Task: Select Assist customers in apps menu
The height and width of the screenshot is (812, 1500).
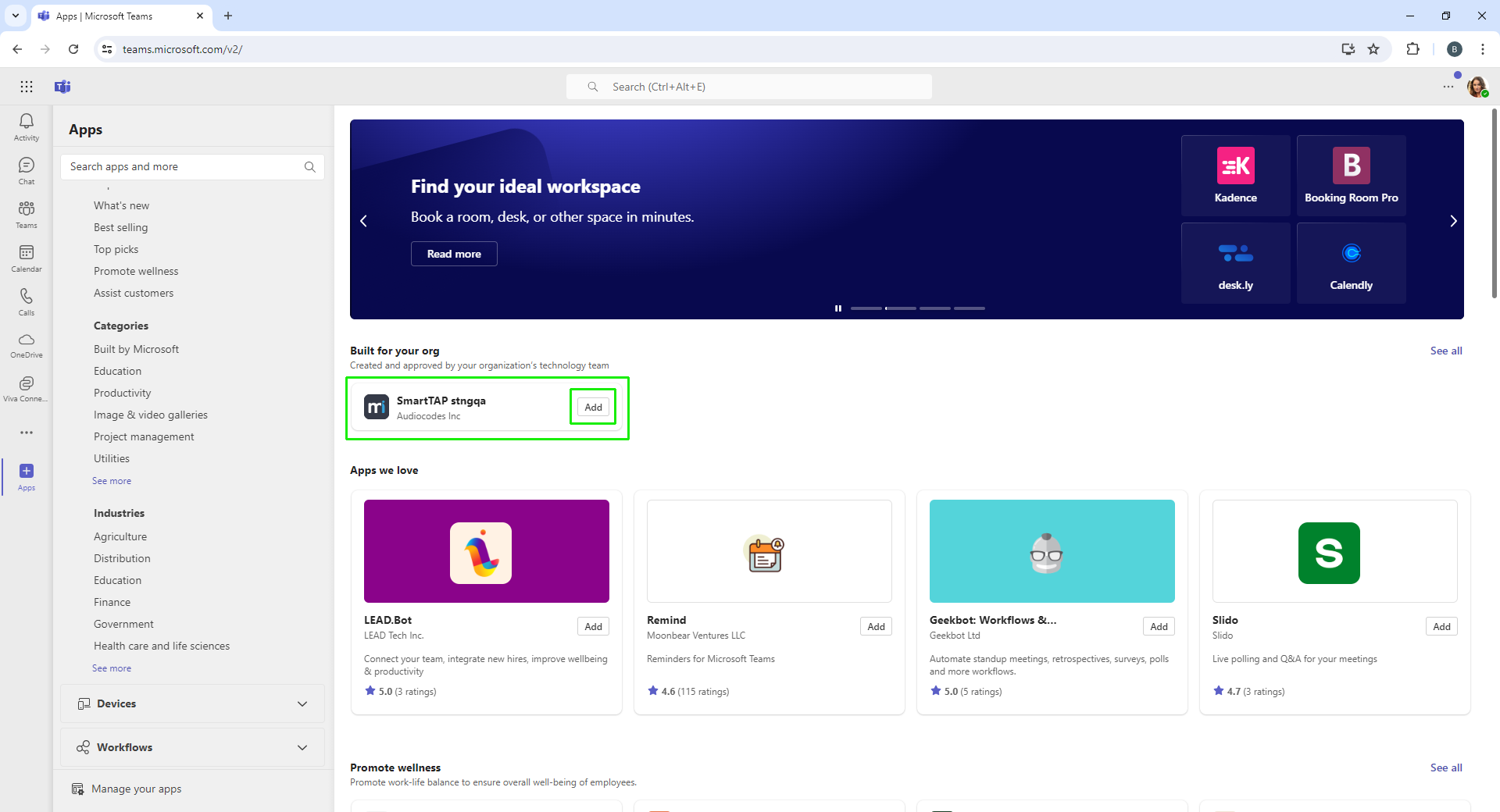Action: click(x=134, y=293)
